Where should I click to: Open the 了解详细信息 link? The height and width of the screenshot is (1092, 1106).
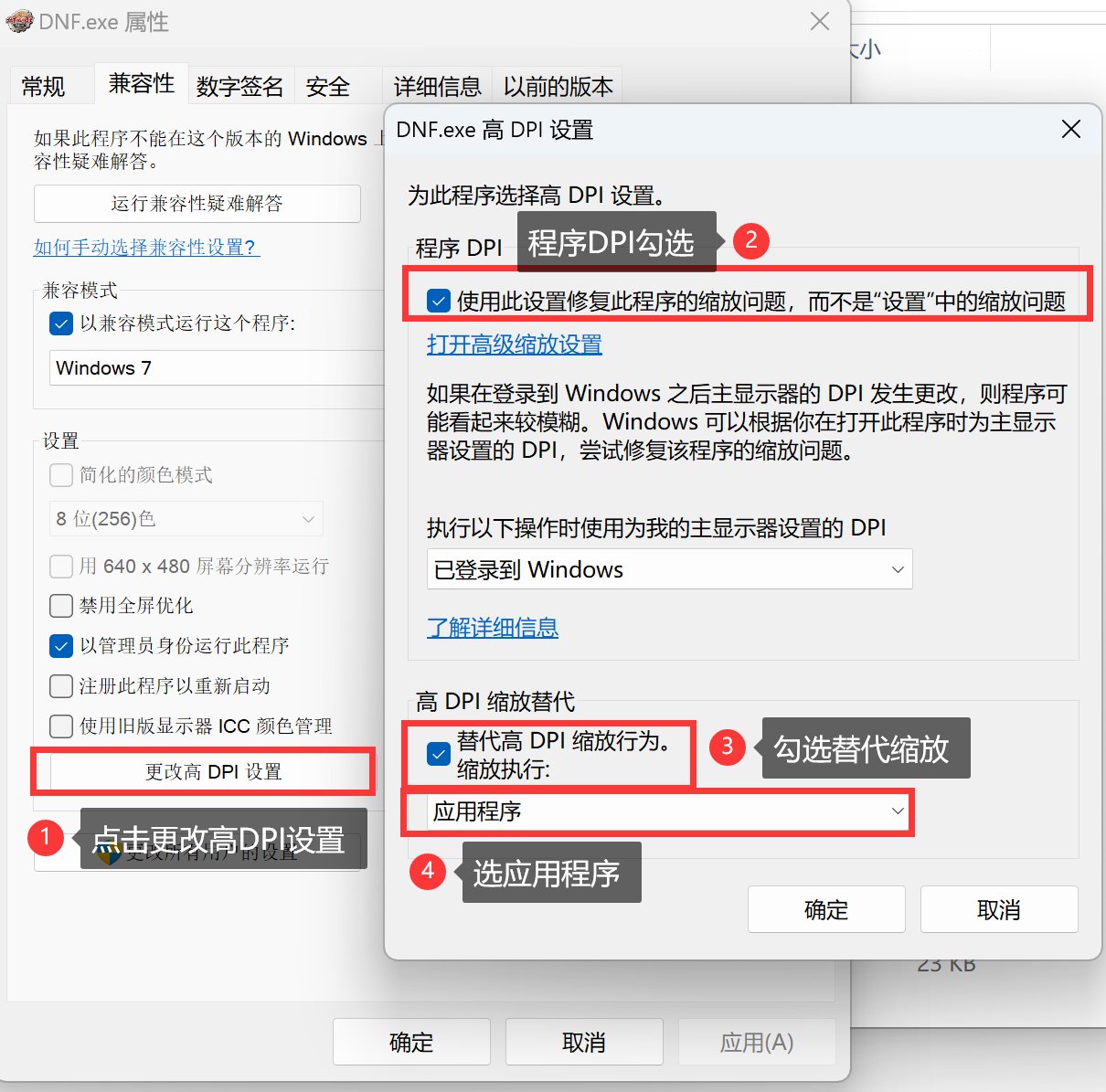493,628
